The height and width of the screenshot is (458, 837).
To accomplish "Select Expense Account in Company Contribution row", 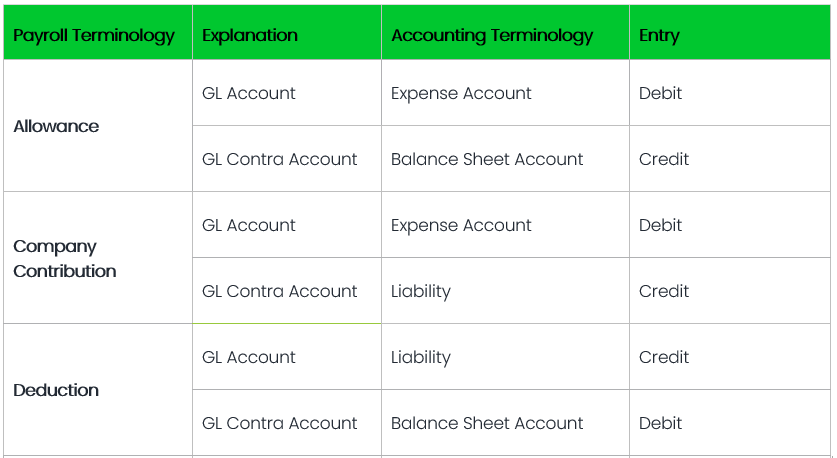I will (x=461, y=225).
